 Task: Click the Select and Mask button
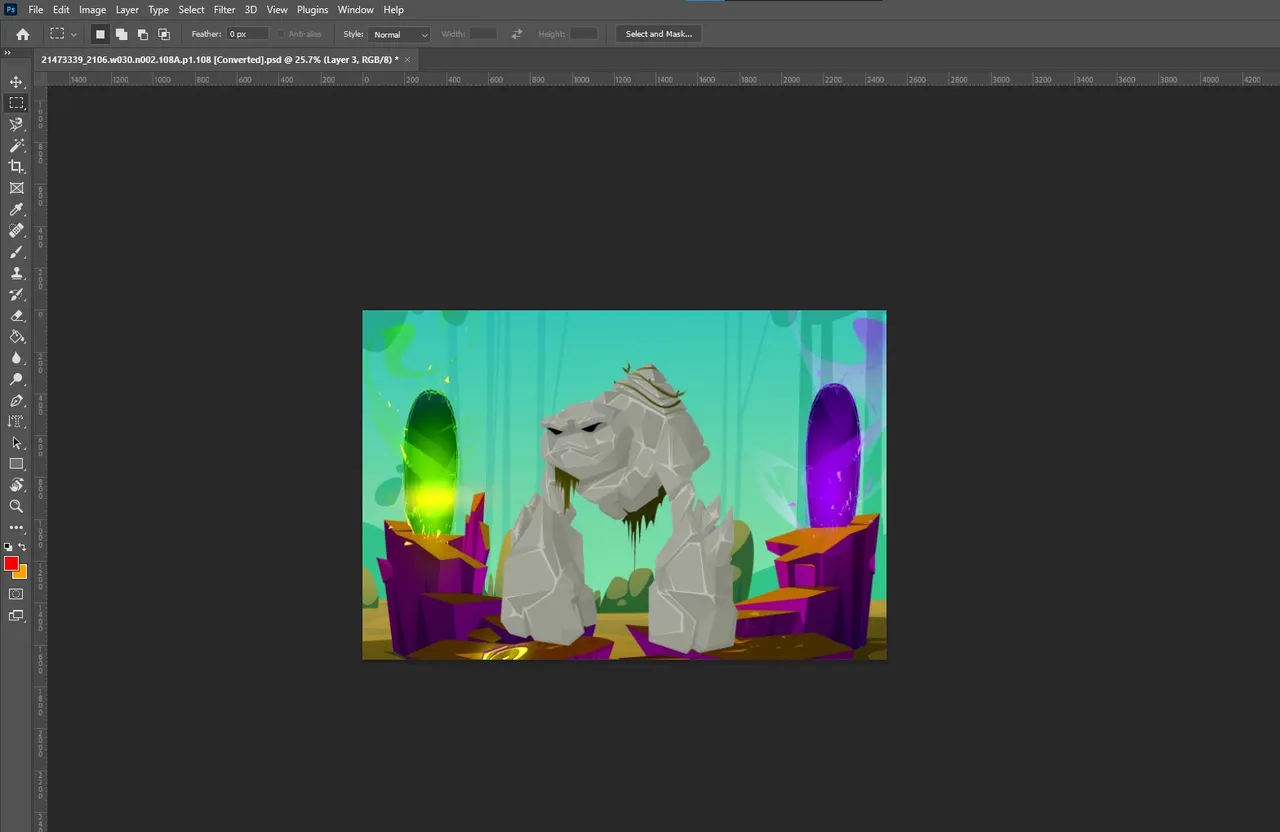659,34
